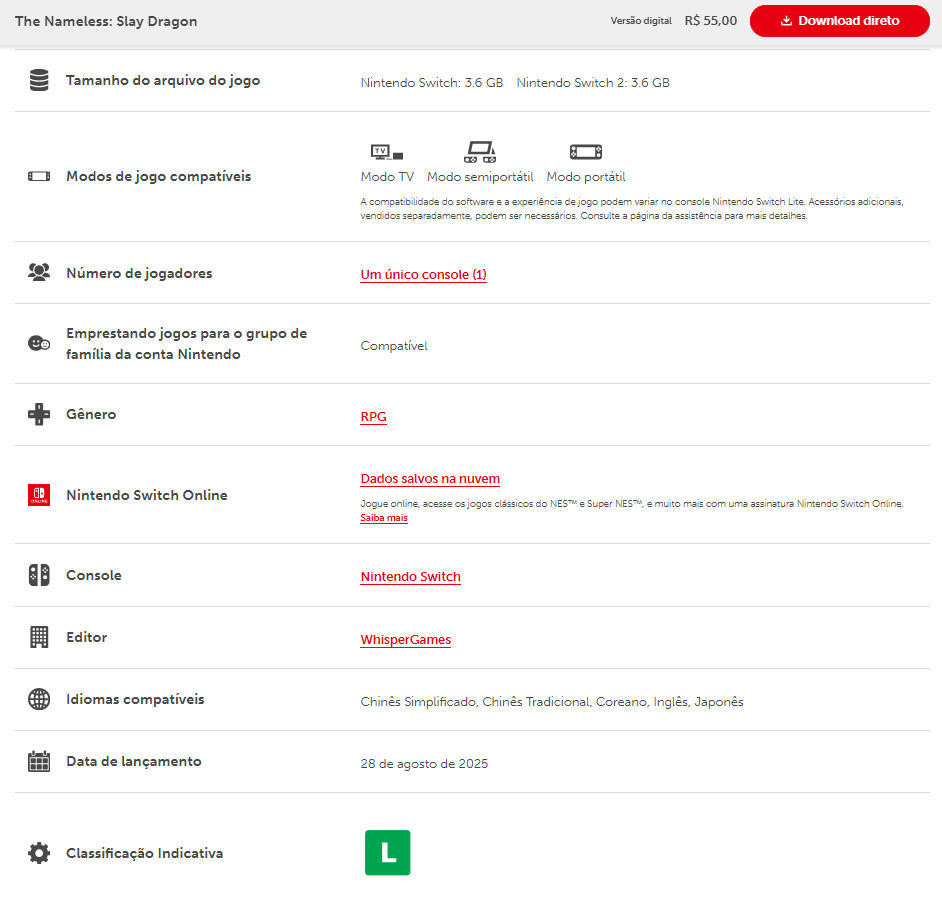Click the title The Nameless: Slay Dragon
The image size is (942, 897).
(x=106, y=21)
